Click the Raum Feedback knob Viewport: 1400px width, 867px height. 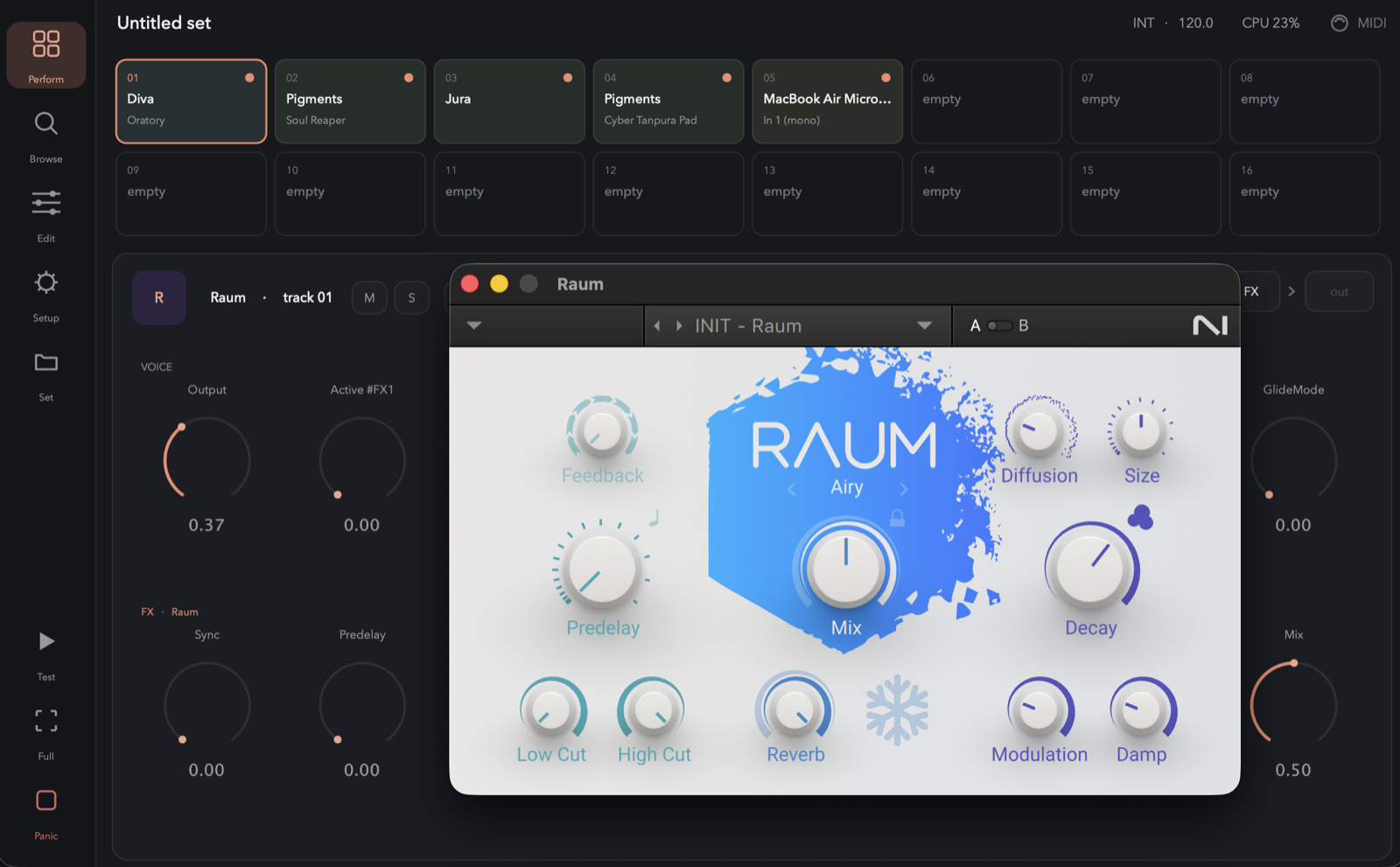pos(602,430)
